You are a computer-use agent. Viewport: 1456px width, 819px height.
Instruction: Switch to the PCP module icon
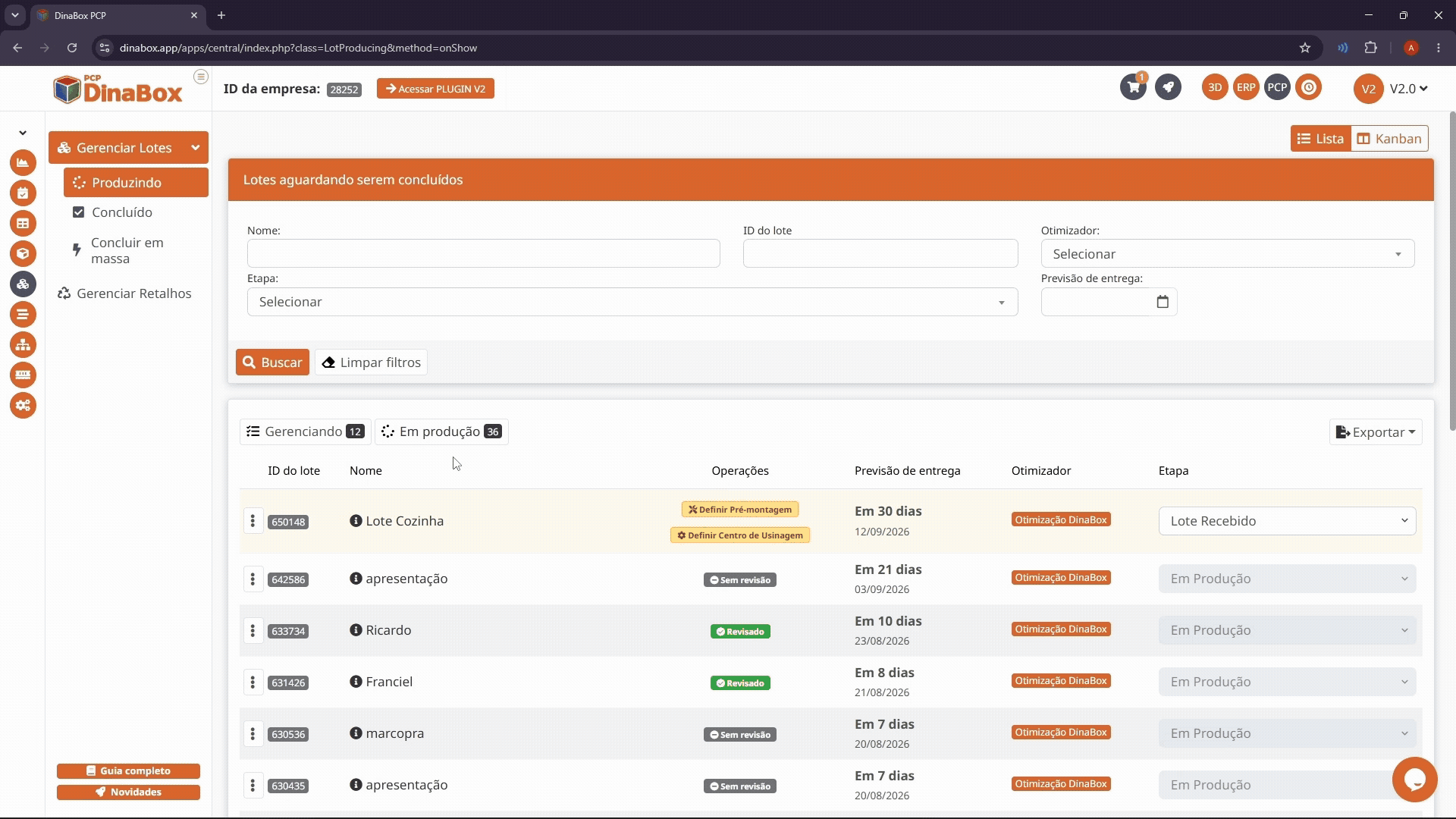[x=1277, y=87]
